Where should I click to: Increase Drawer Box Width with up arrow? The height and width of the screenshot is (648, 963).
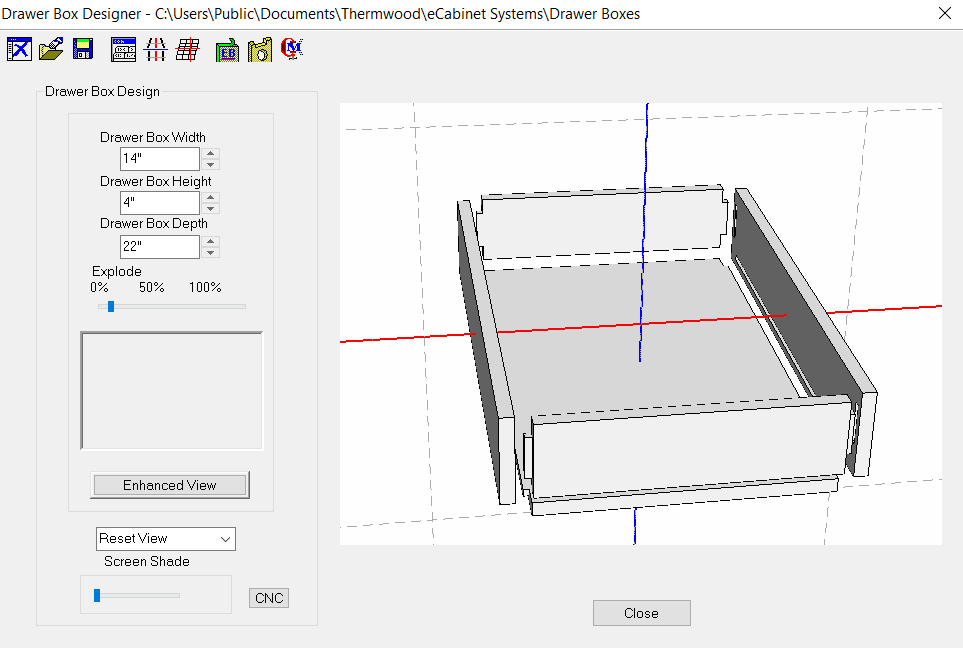pos(211,154)
